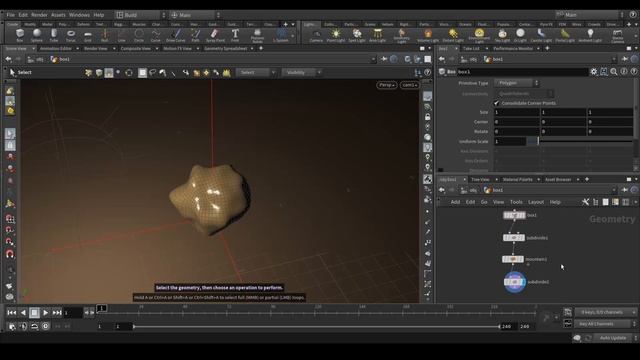The height and width of the screenshot is (360, 640).
Task: Open the Main radial menu dropdown
Action: pos(195,15)
